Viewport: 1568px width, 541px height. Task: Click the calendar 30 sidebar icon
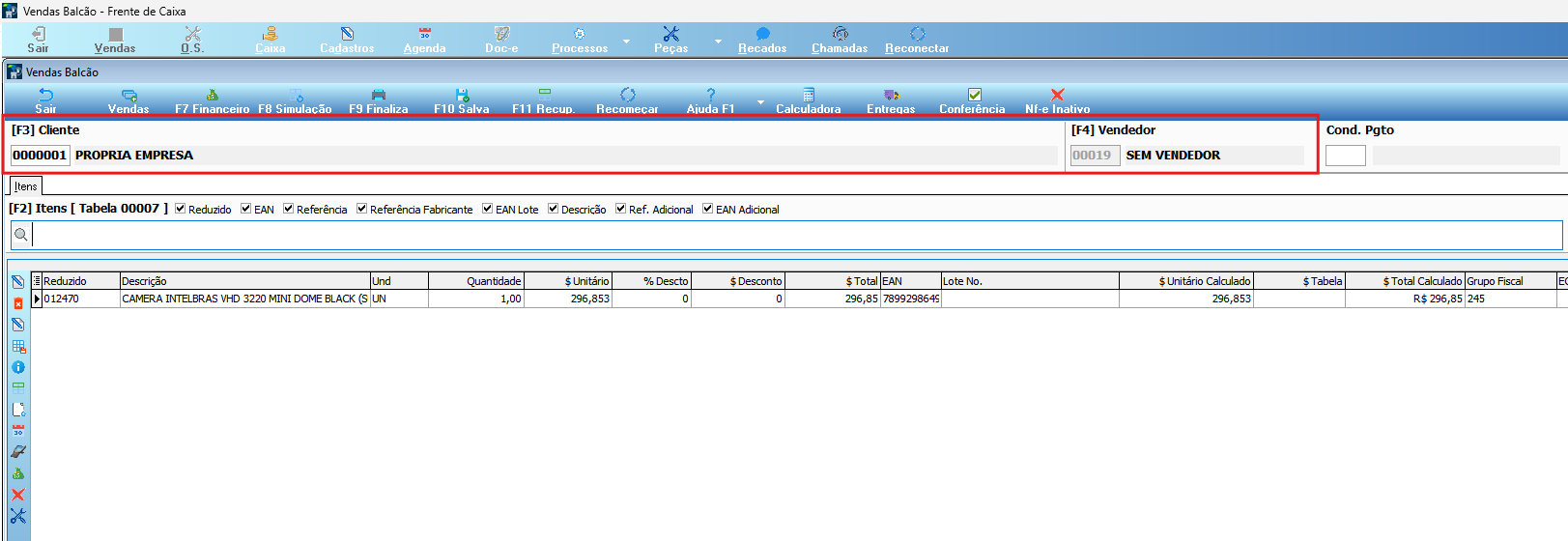(x=17, y=431)
